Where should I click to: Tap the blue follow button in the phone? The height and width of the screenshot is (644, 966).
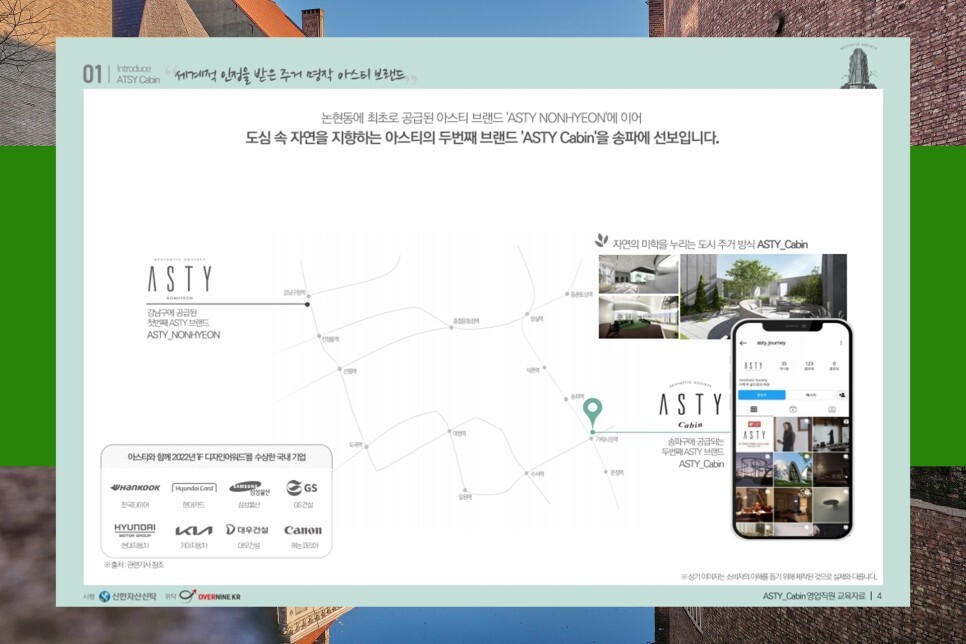761,394
